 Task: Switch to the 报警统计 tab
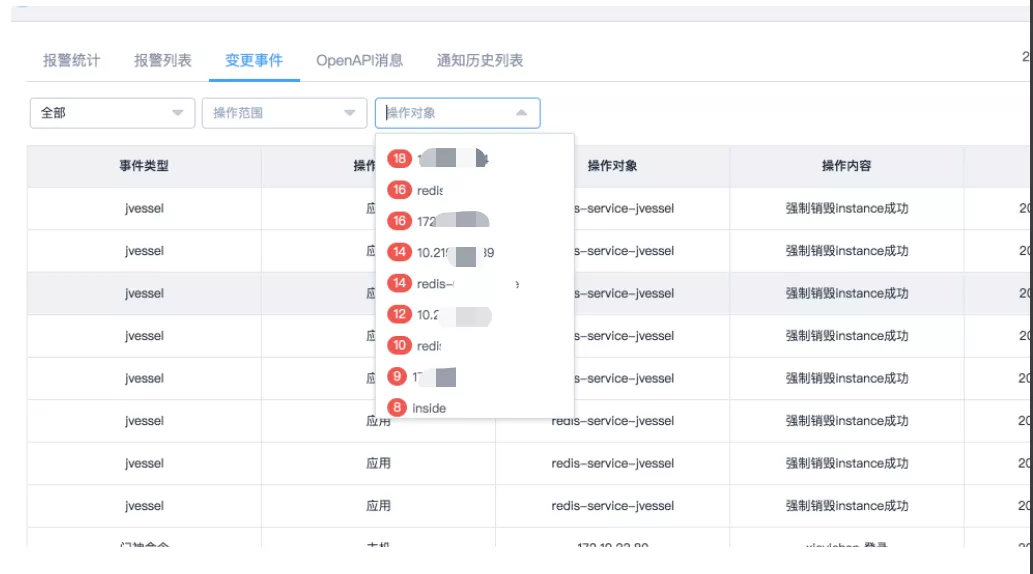tap(71, 61)
